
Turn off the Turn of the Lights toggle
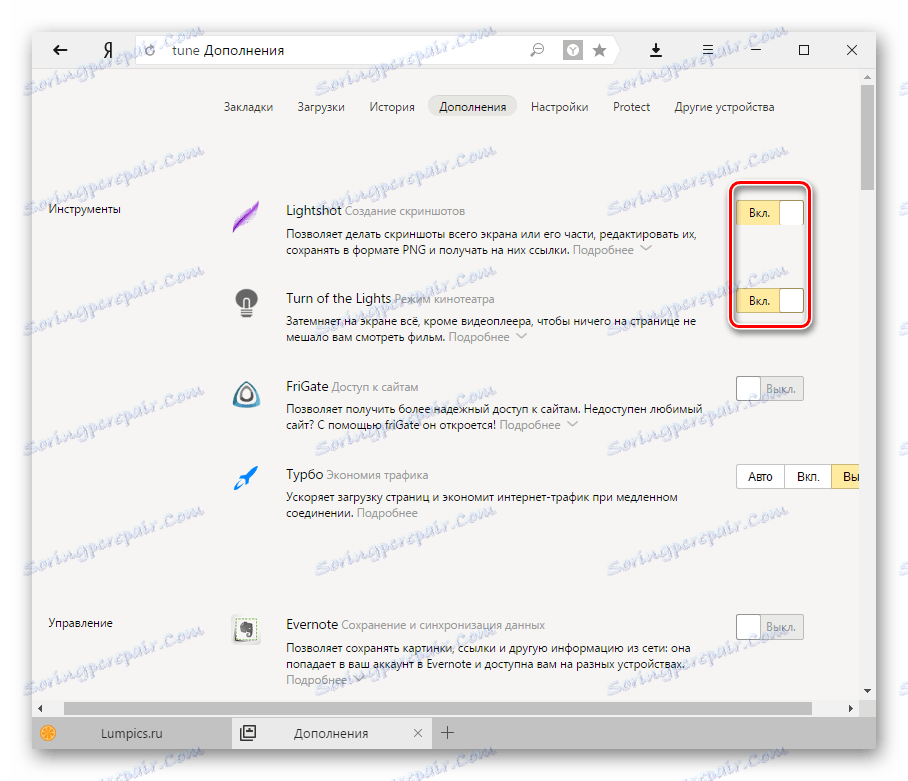[769, 300]
